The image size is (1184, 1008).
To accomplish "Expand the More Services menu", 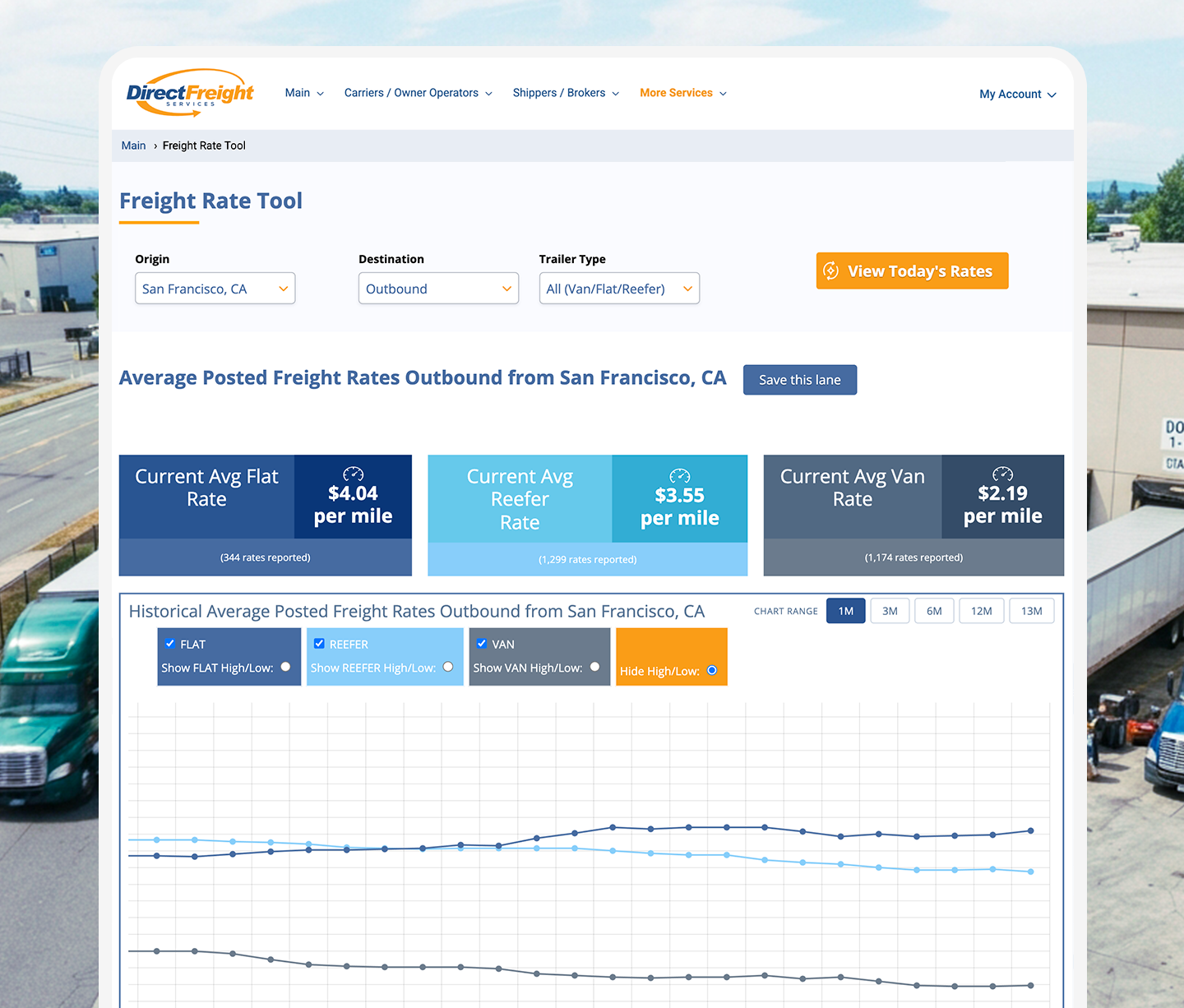I will 683,93.
